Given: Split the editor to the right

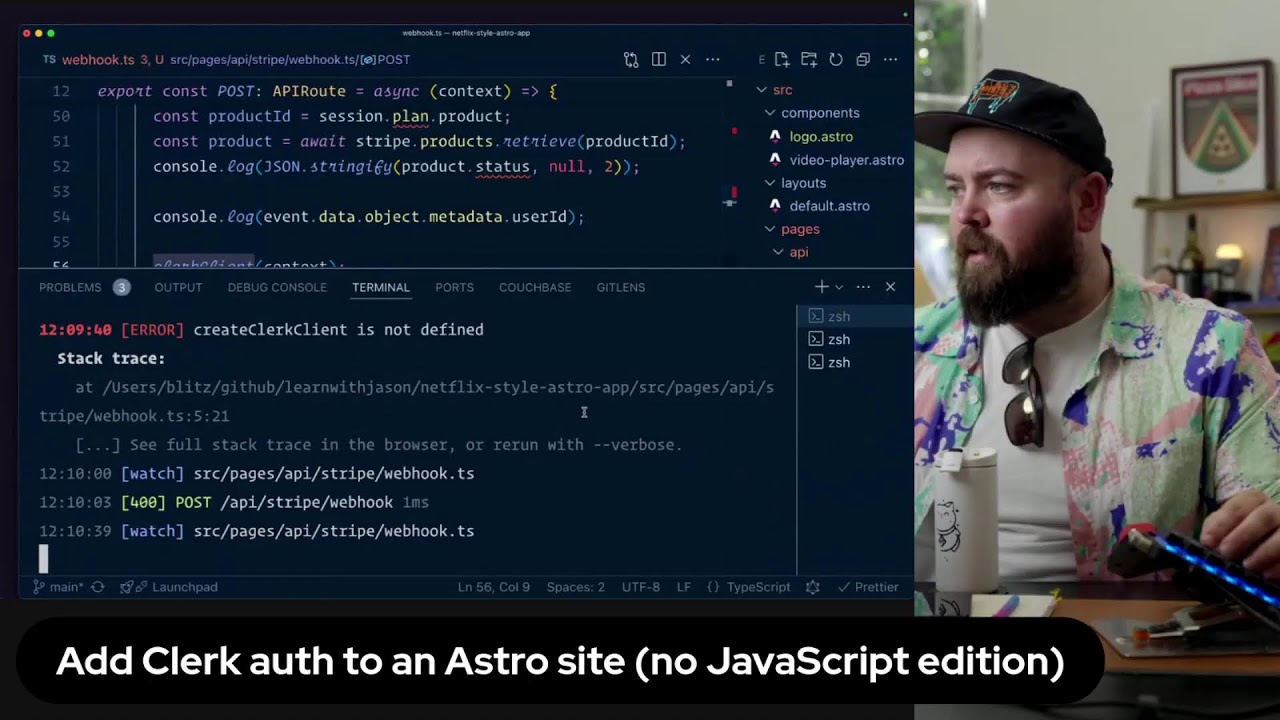Looking at the screenshot, I should 658,60.
